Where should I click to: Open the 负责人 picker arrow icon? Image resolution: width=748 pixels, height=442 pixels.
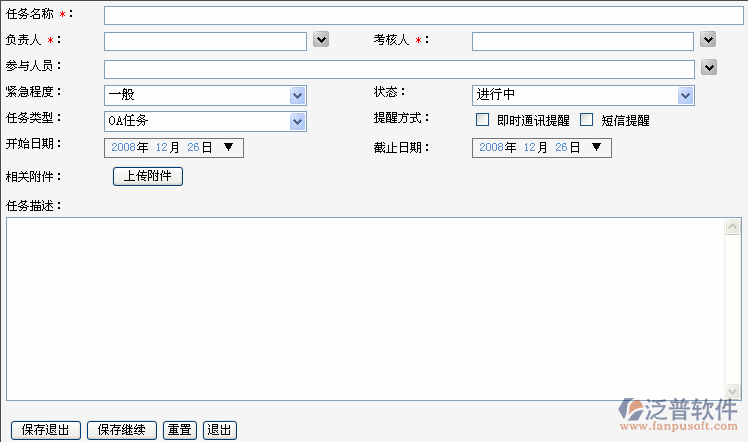coord(321,39)
